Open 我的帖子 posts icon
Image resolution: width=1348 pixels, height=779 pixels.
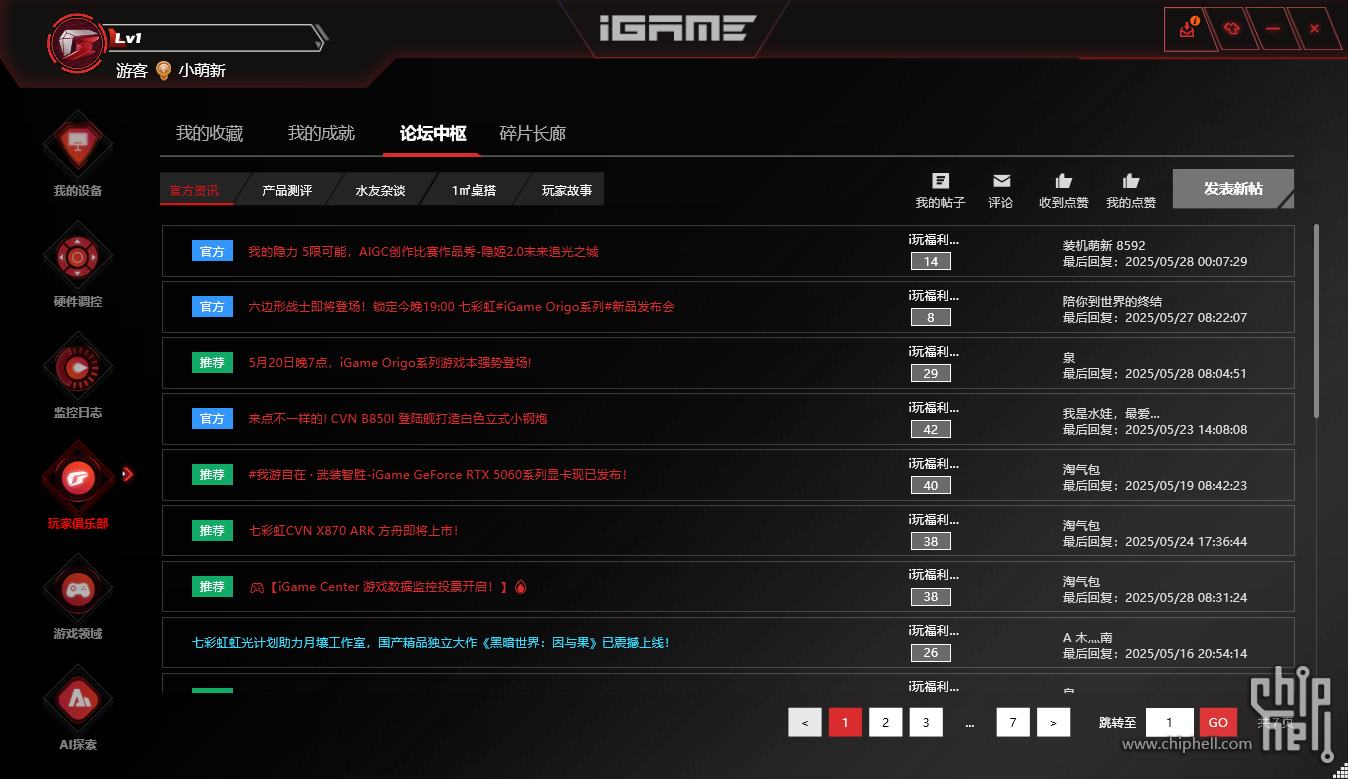coord(940,181)
